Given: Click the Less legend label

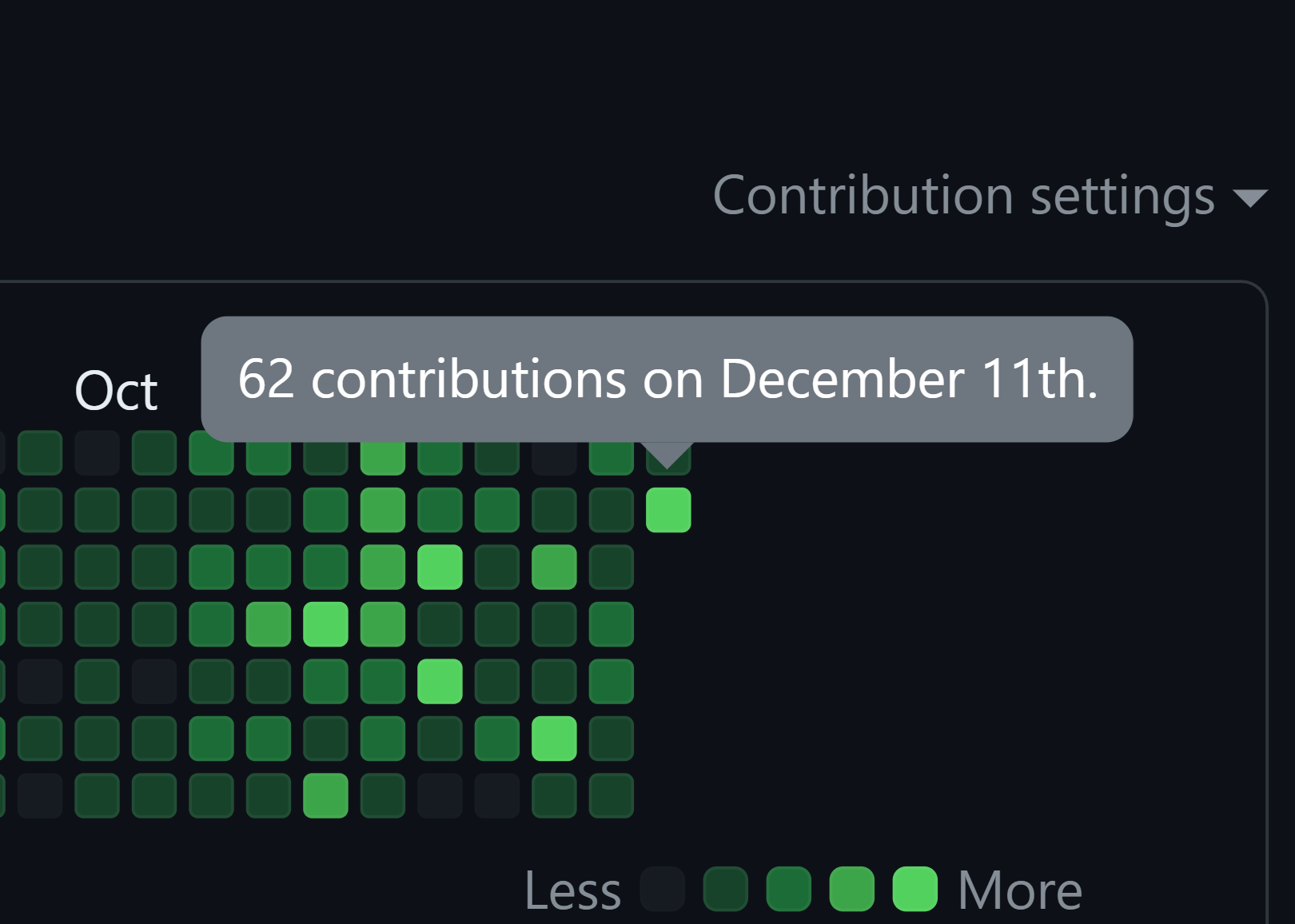Looking at the screenshot, I should (x=572, y=890).
